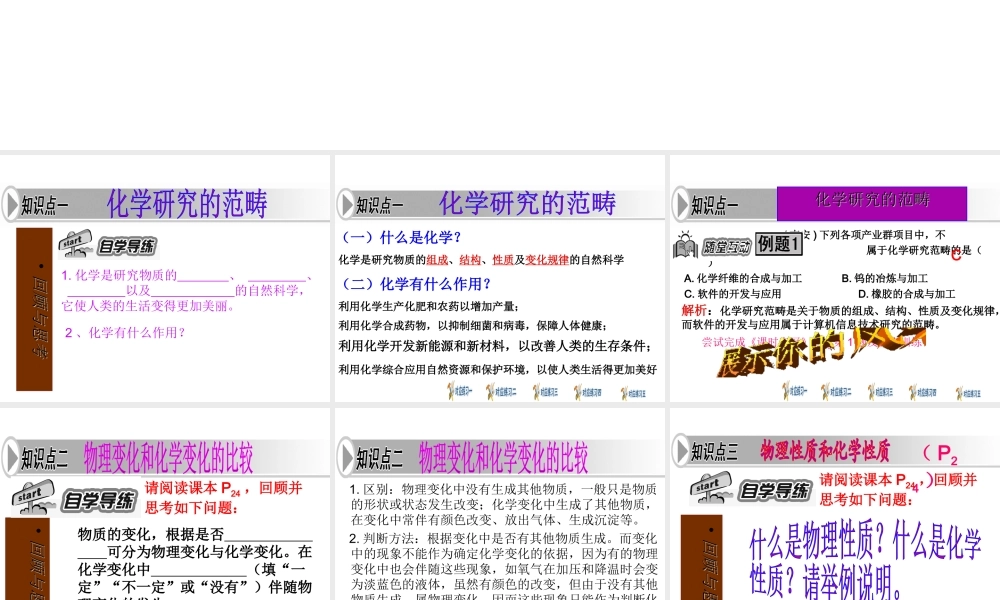The image size is (1000, 600).
Task: Select the purple 化学研究的范畴 title box
Action: click(x=872, y=203)
